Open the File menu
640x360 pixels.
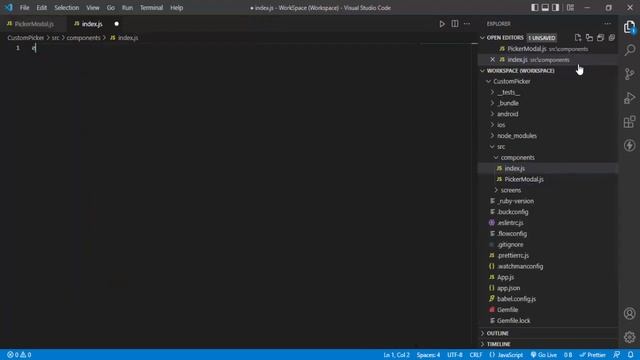coord(24,8)
